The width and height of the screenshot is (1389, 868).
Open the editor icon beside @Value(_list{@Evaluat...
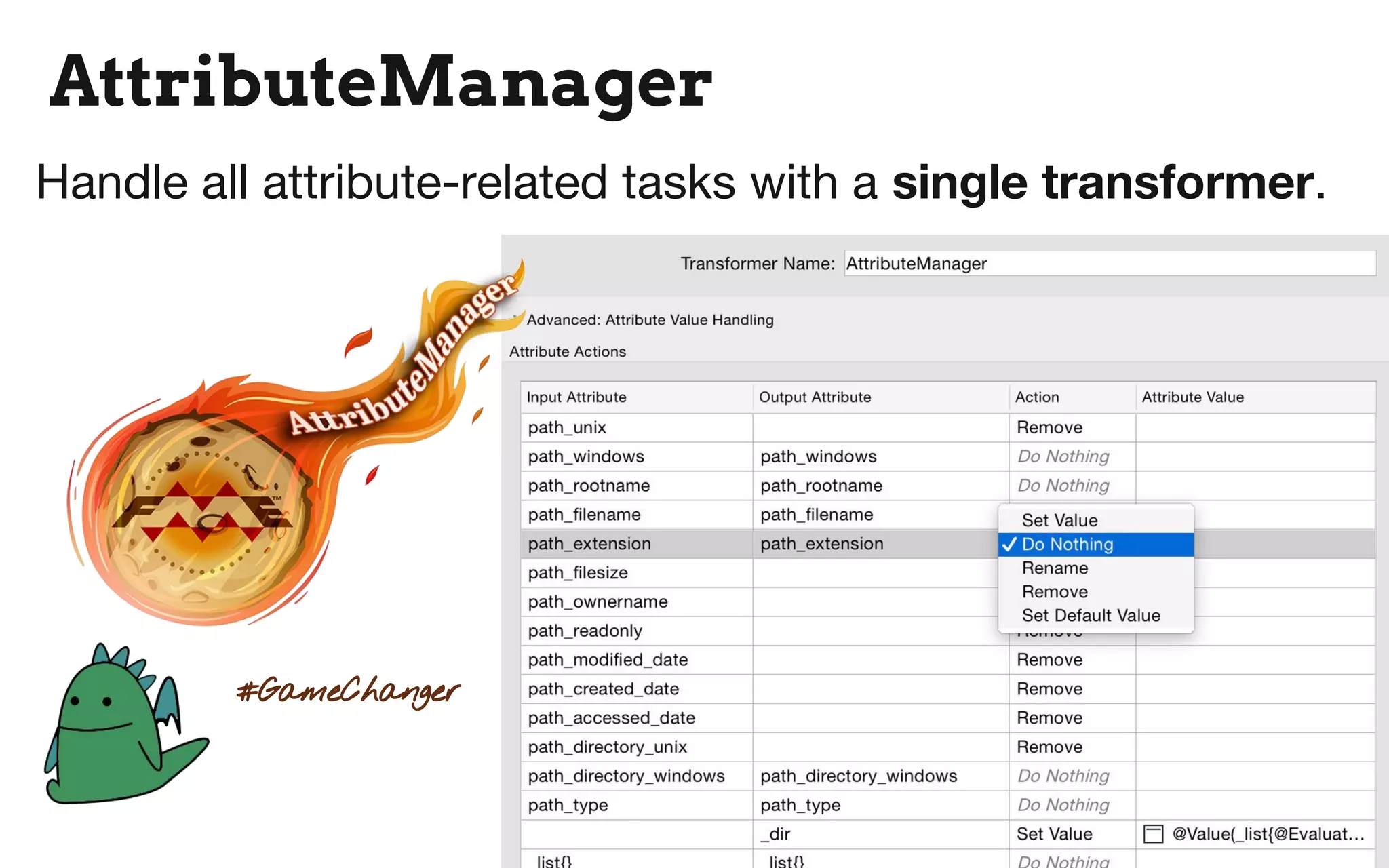pos(1153,834)
